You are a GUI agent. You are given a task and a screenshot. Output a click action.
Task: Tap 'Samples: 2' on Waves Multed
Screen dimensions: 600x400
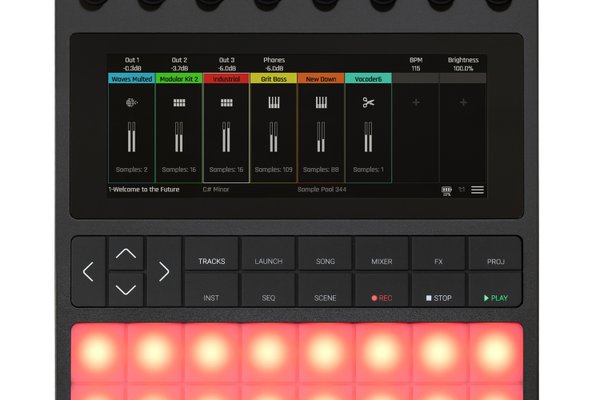click(132, 170)
